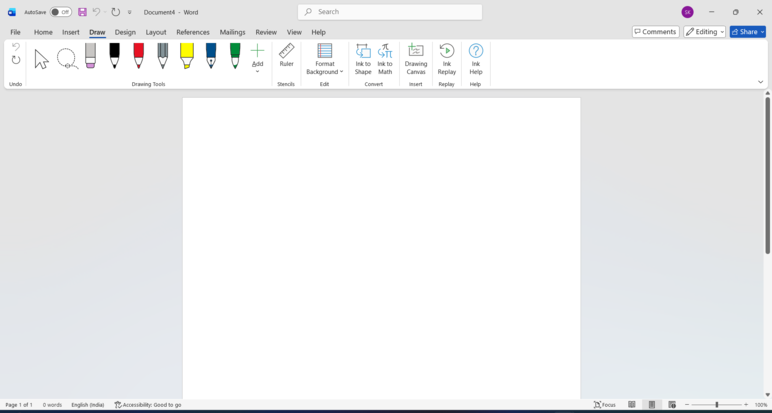Switch to Print Layout view
Screen dimensions: 772x413
click(x=652, y=405)
